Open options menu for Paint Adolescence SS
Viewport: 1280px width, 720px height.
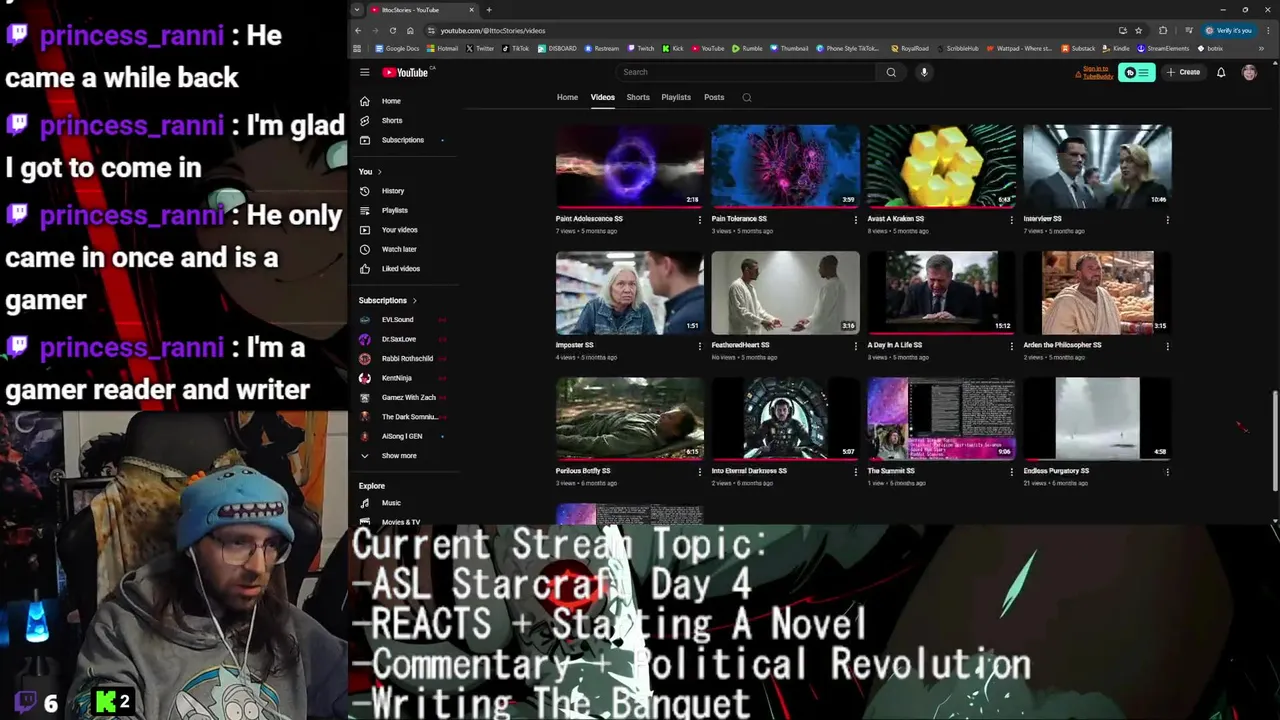(700, 220)
